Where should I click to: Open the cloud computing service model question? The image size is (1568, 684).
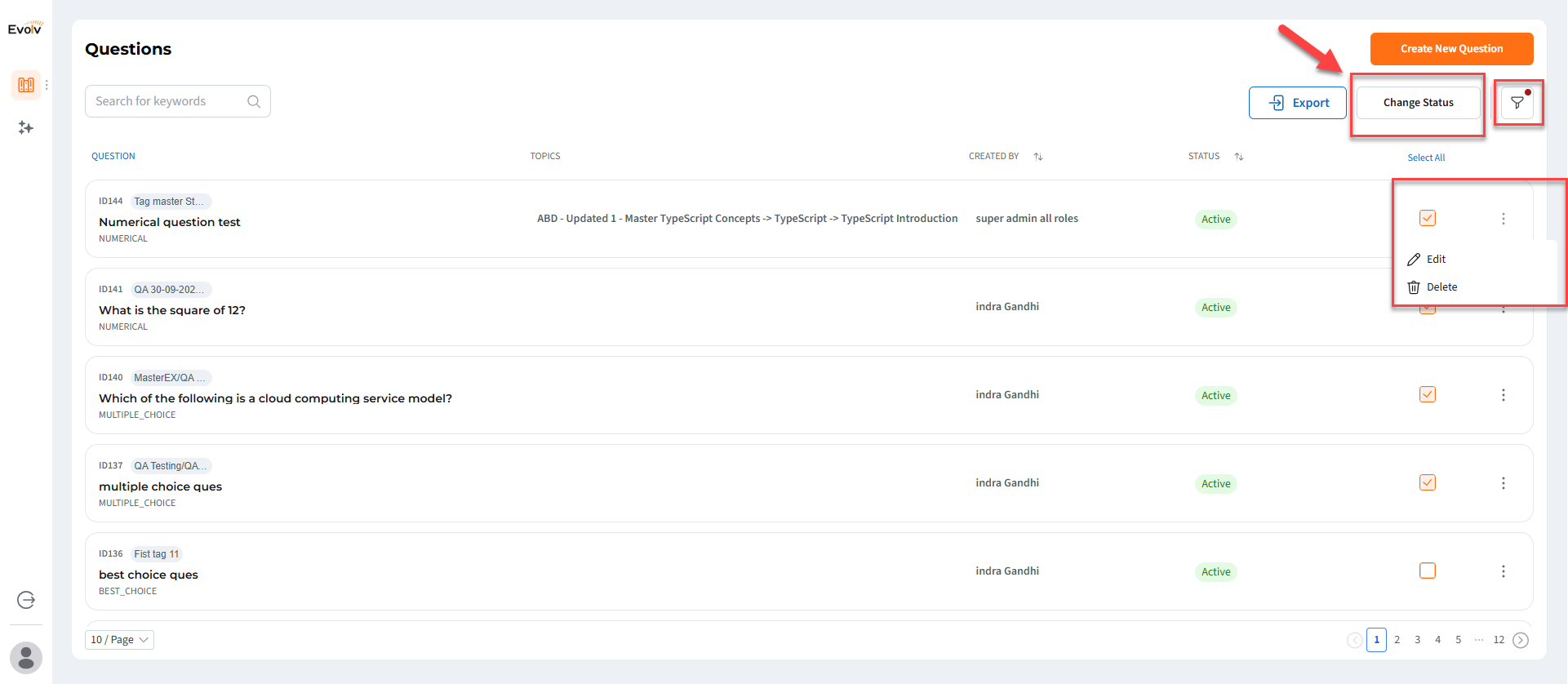[276, 398]
